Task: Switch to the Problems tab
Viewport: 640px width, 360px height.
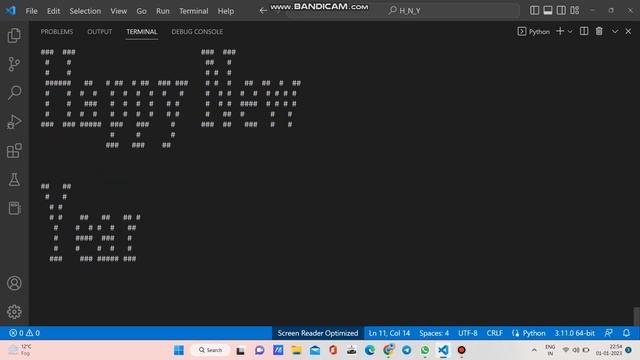Action: [57, 31]
